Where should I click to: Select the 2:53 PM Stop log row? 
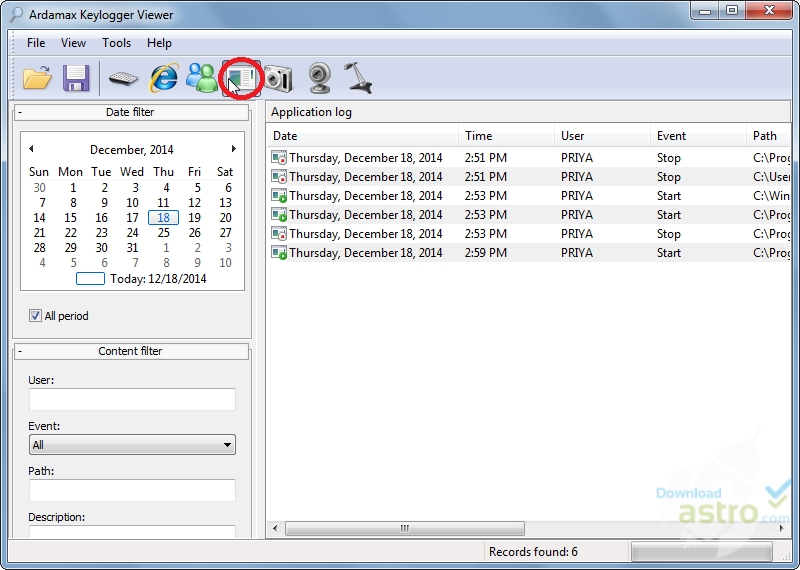pos(529,234)
